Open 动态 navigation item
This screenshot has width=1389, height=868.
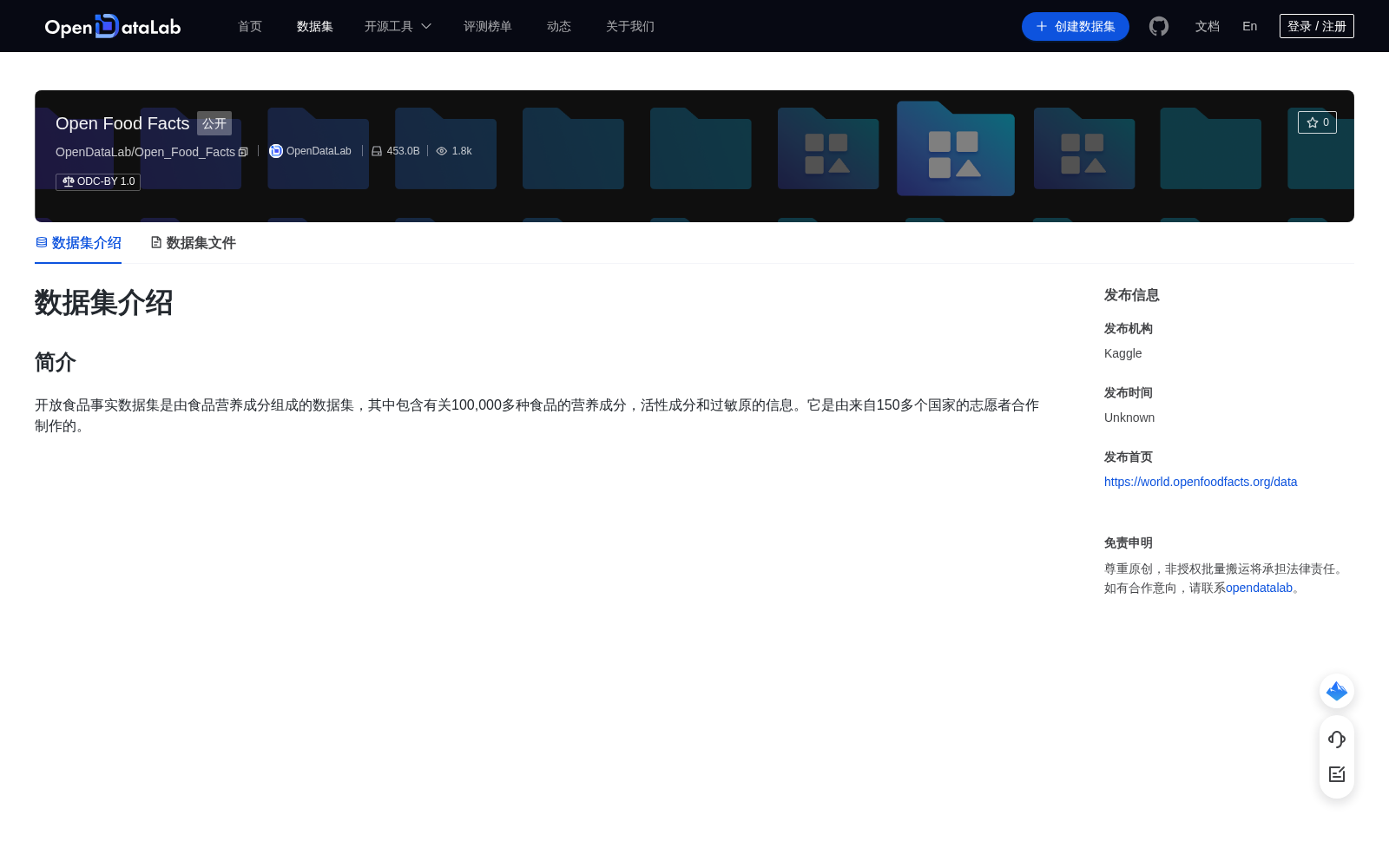pyautogui.click(x=559, y=26)
